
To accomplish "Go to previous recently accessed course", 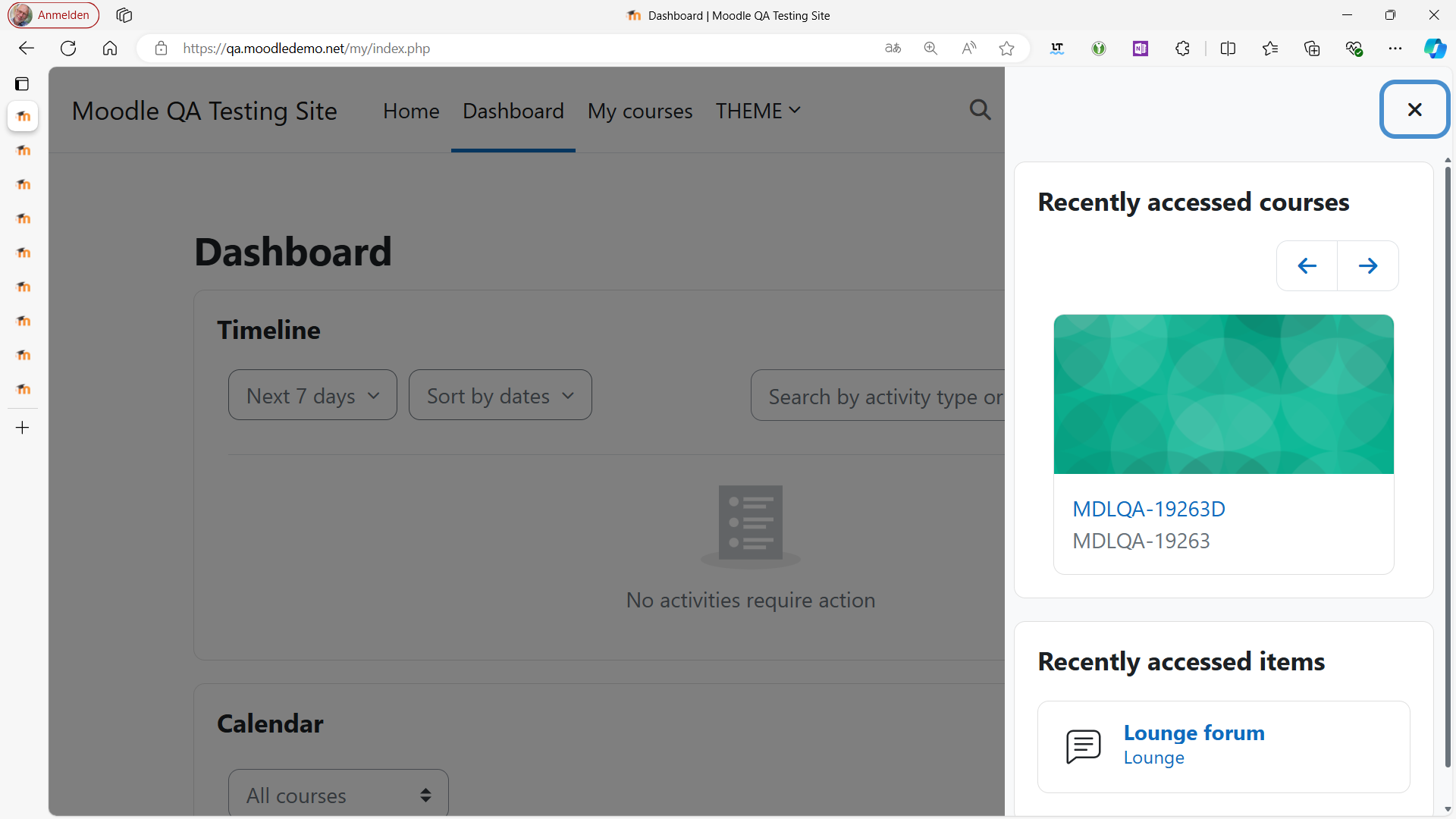I will [x=1307, y=265].
